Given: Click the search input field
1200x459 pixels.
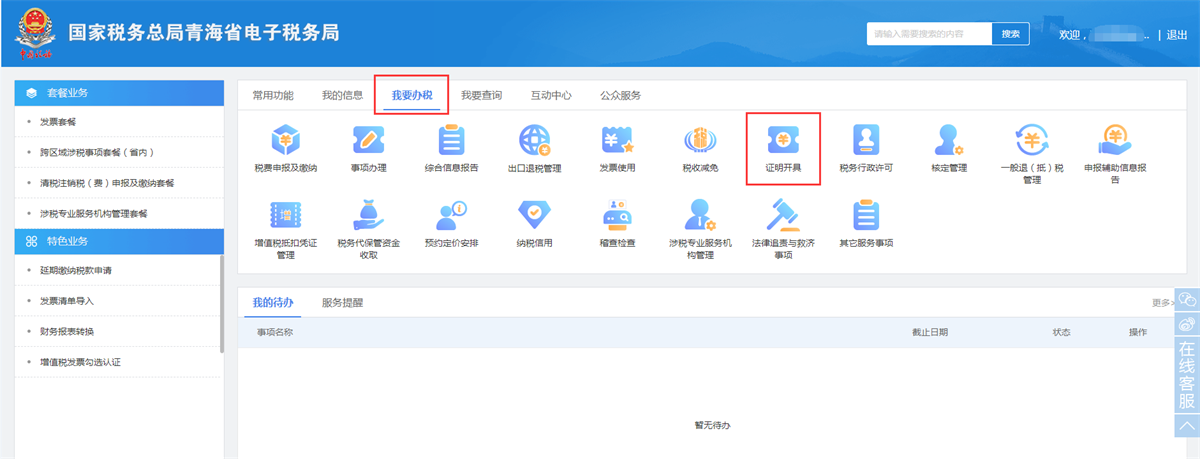Looking at the screenshot, I should 928,34.
